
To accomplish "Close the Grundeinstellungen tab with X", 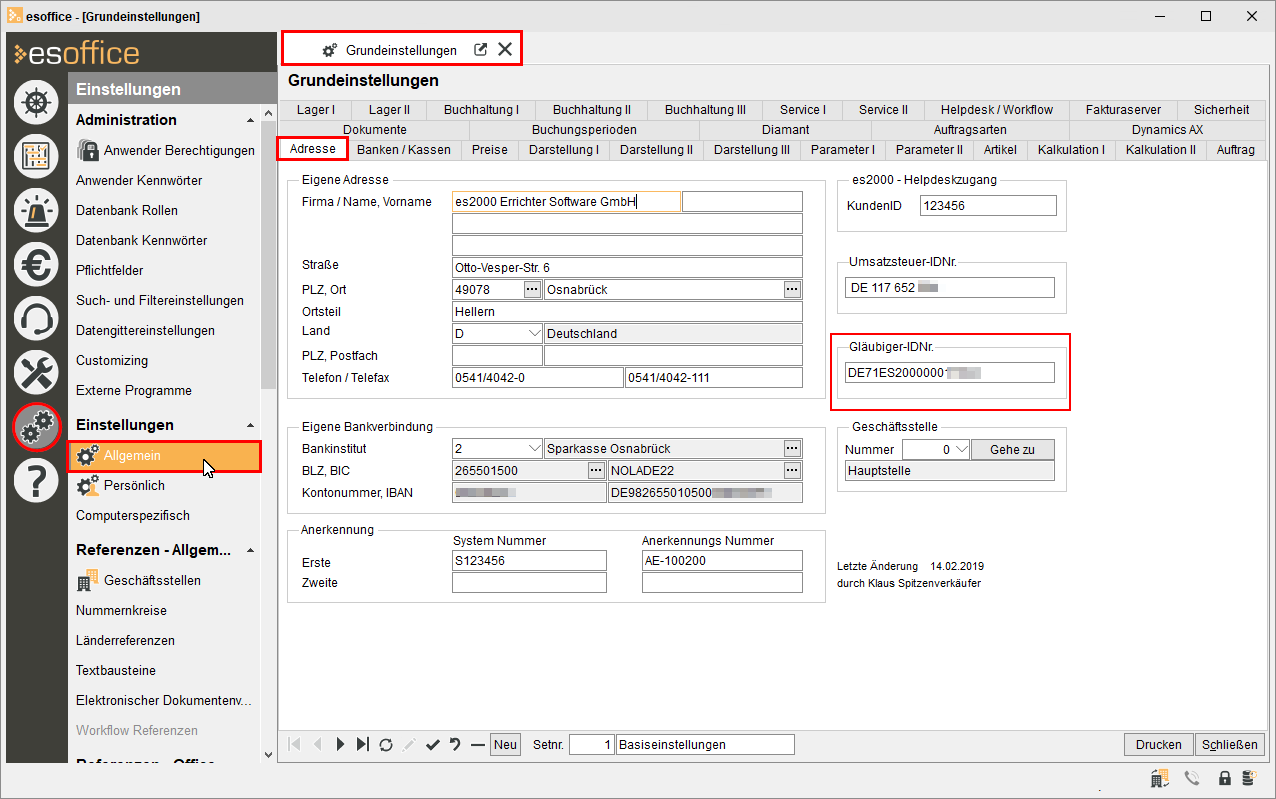I will (x=505, y=49).
